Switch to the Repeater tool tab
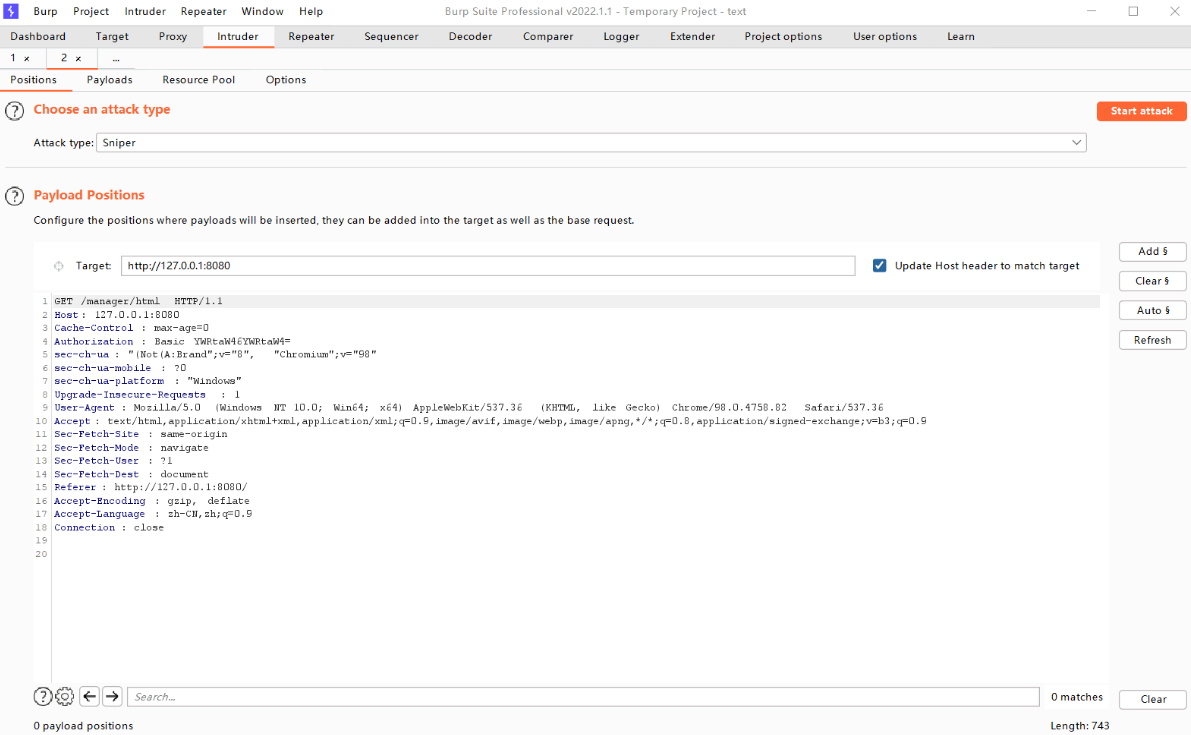1191x735 pixels. 311,36
